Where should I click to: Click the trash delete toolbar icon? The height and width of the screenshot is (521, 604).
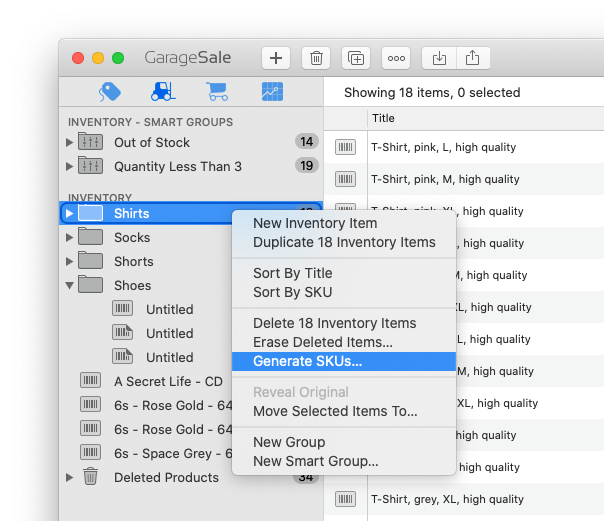pos(316,58)
